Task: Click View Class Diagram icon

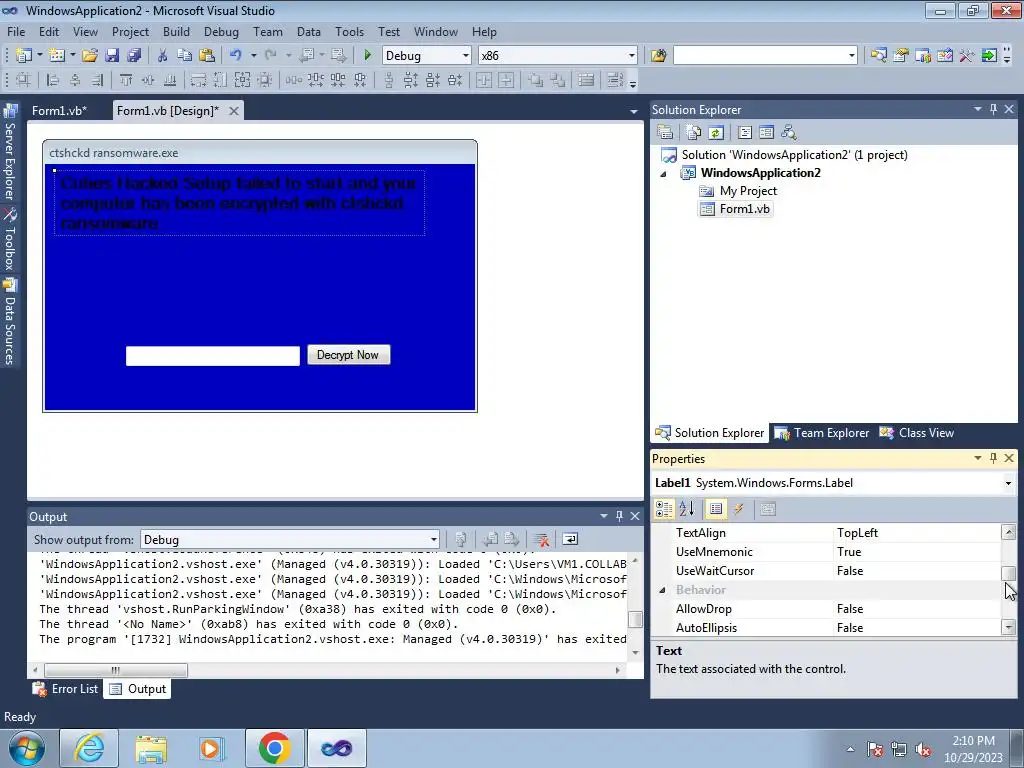Action: [x=789, y=133]
